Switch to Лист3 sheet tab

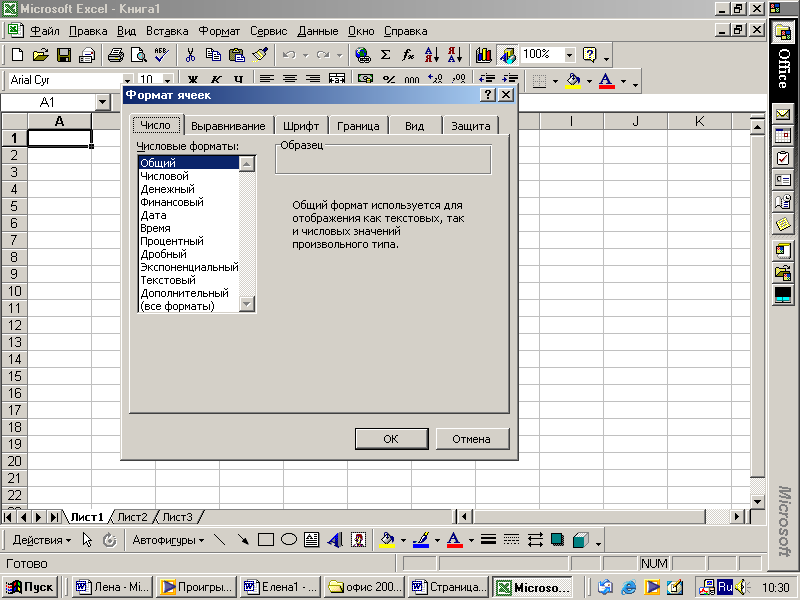(x=177, y=517)
